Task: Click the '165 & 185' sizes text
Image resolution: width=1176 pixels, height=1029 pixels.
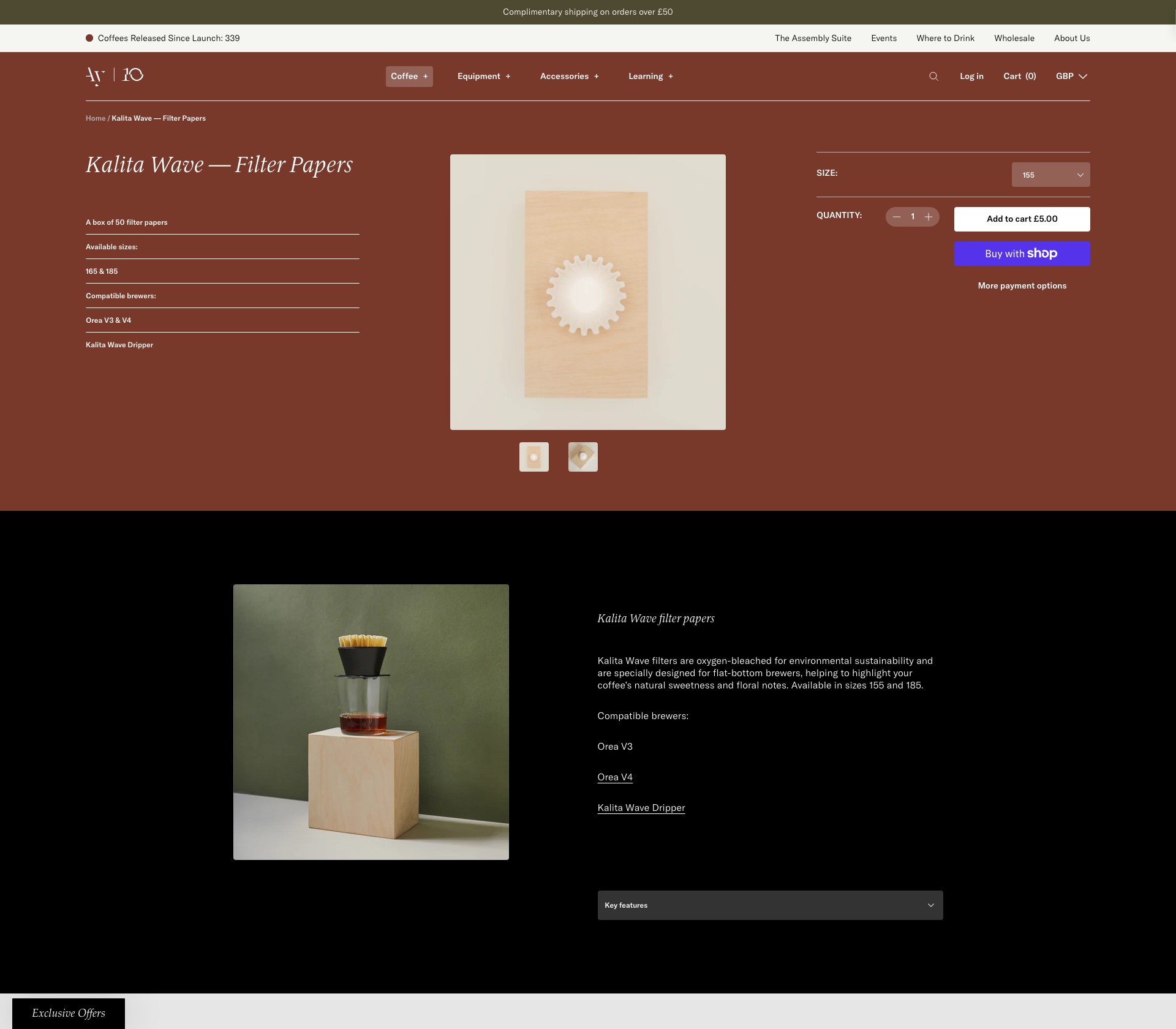Action: pos(102,271)
